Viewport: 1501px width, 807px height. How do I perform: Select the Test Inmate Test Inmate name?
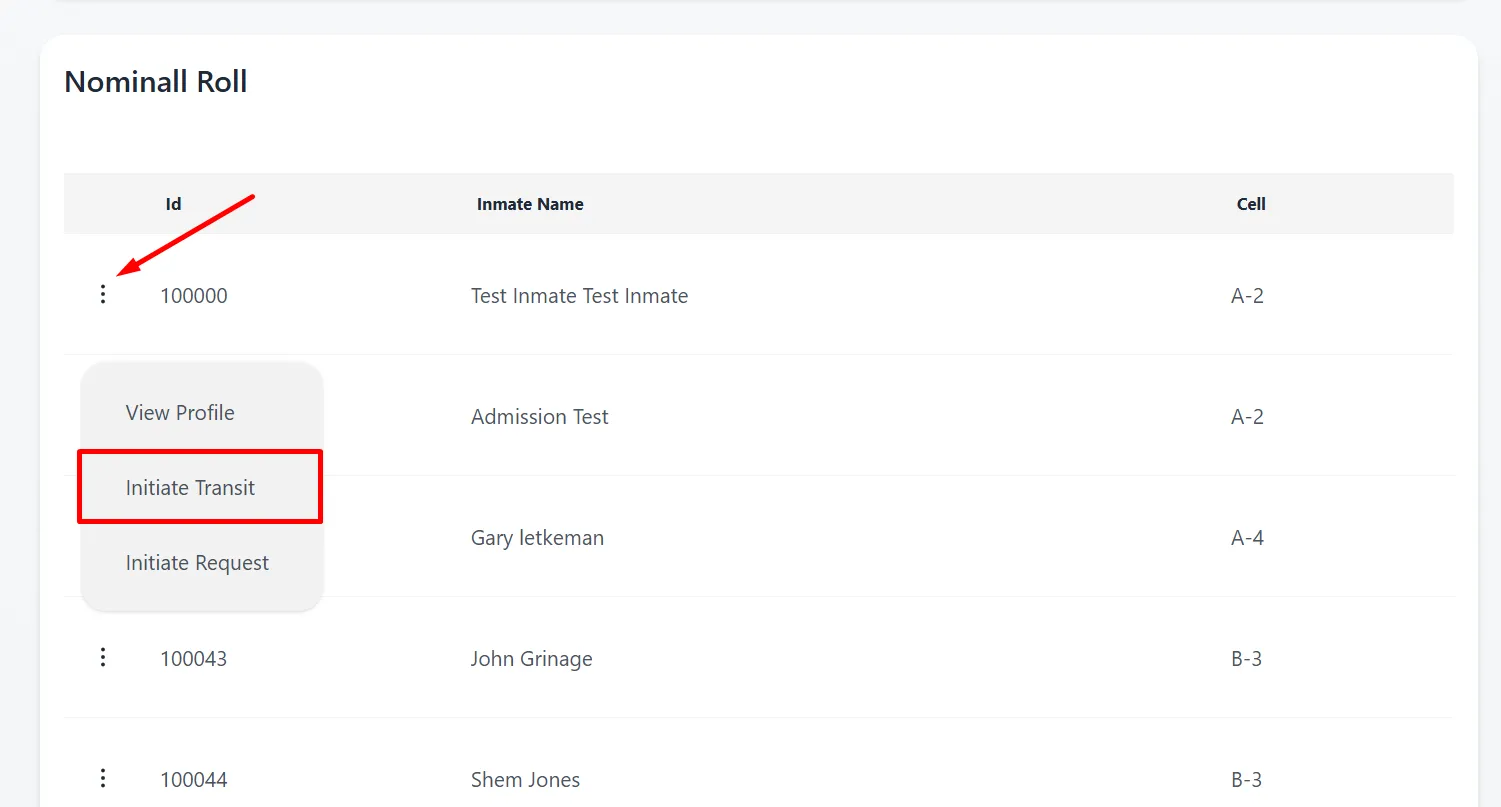[x=579, y=296]
